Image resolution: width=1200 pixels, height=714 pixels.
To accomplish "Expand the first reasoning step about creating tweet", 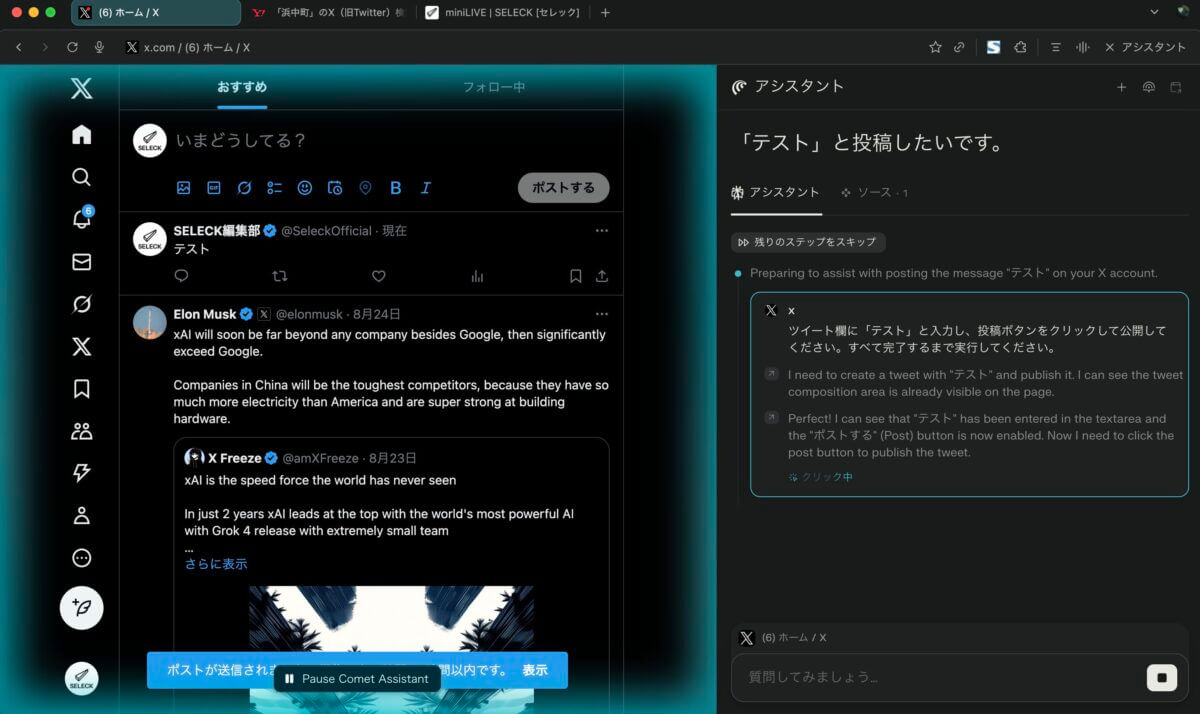I will tap(771, 374).
